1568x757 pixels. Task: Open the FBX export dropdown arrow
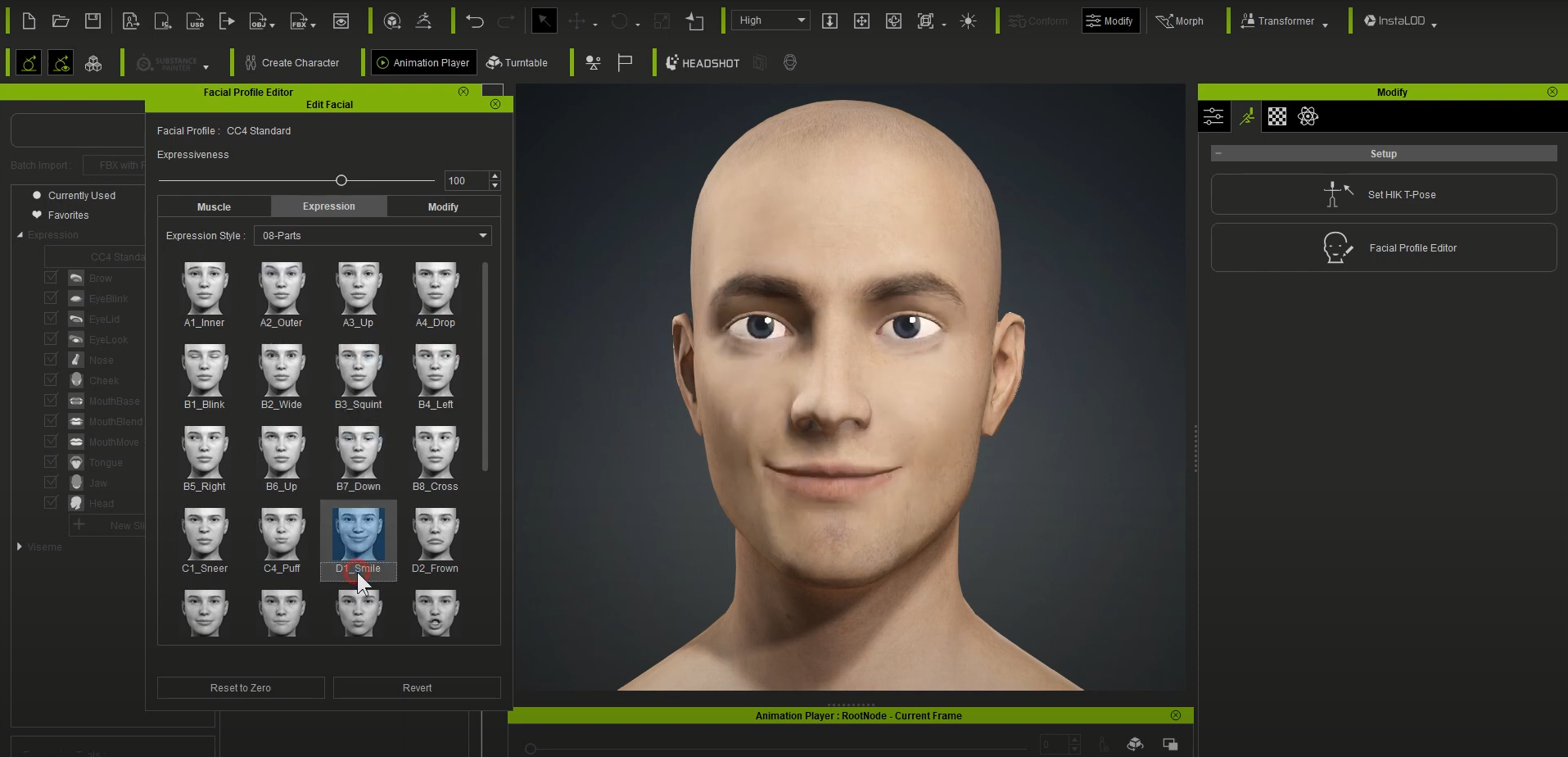pyautogui.click(x=313, y=25)
